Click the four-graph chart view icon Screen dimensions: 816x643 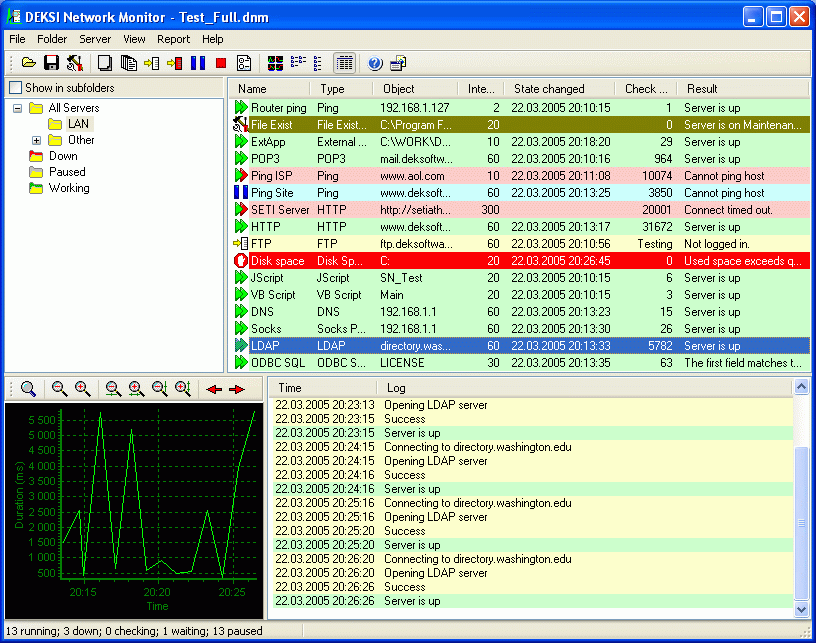[275, 63]
